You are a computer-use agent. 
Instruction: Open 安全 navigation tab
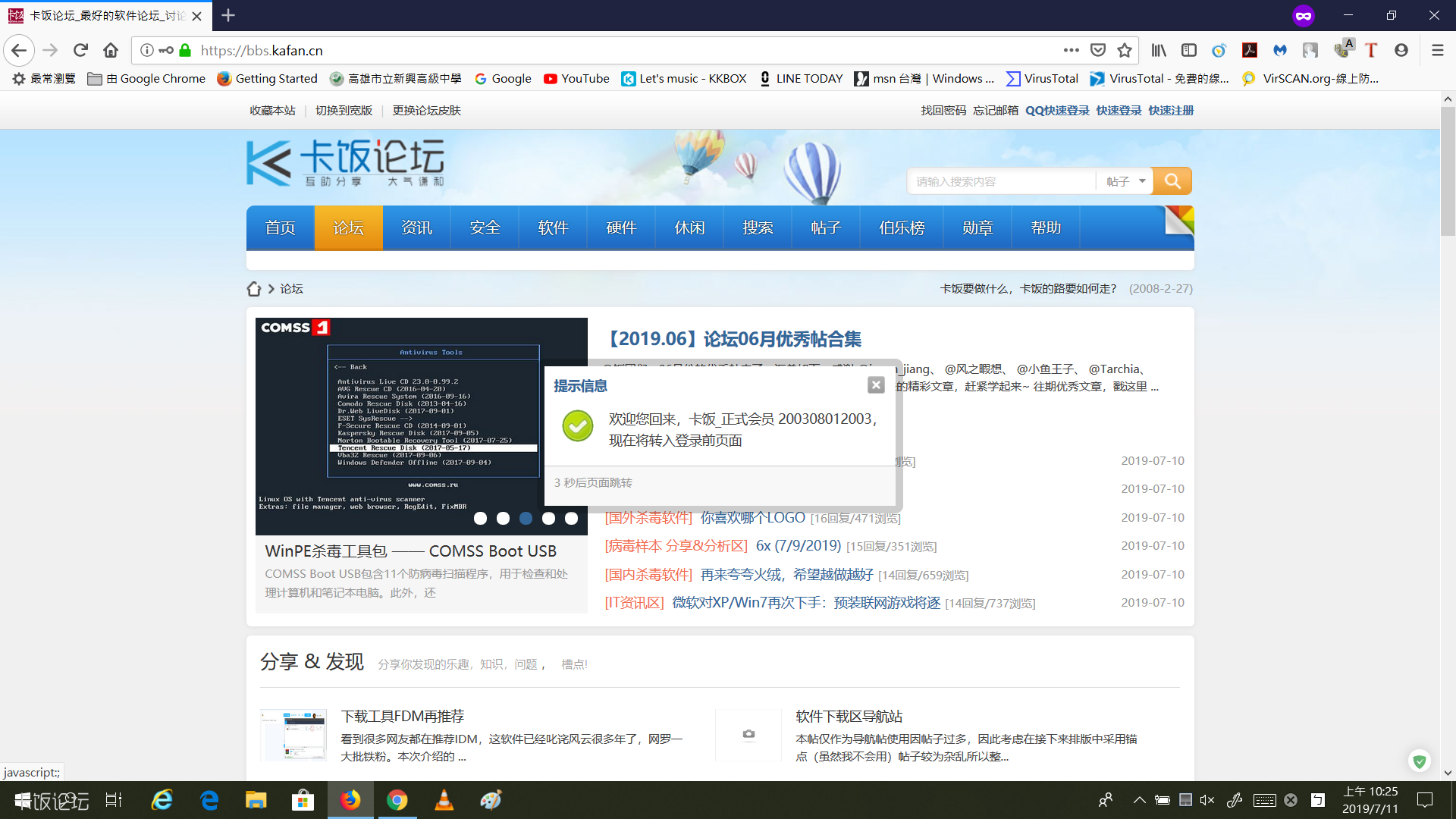(485, 227)
